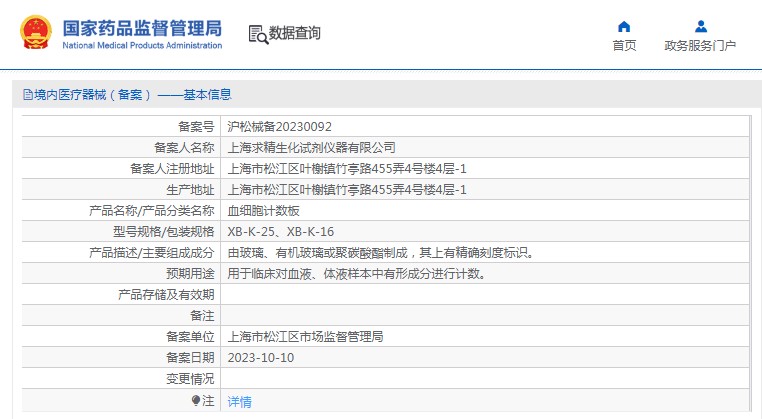Select the 境内医疗器械（备案）基本信息 heading
762x419 pixels.
click(x=127, y=94)
